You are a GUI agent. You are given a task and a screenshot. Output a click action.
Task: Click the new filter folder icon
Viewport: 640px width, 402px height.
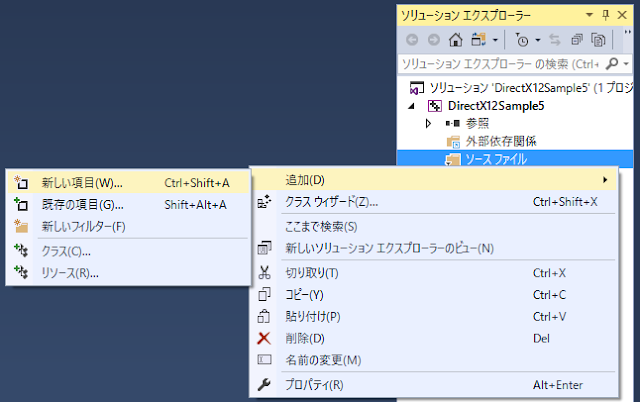tap(21, 226)
